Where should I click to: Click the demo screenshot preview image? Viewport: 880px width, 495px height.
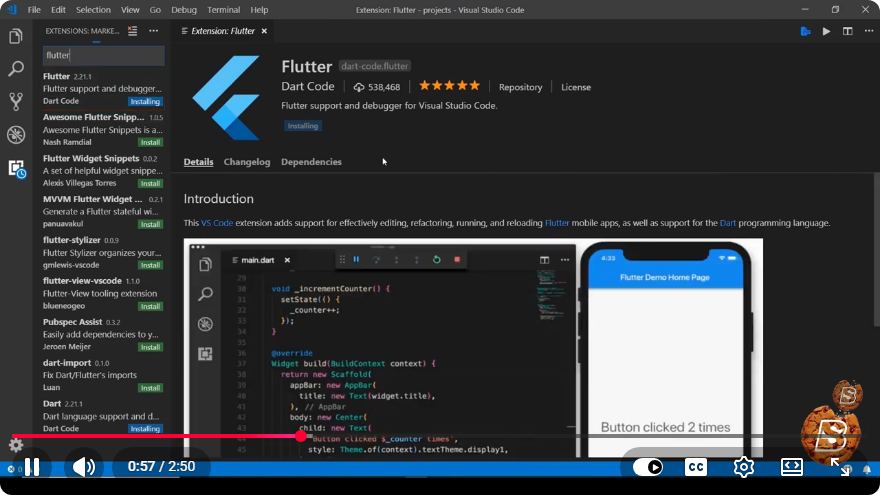[x=473, y=348]
